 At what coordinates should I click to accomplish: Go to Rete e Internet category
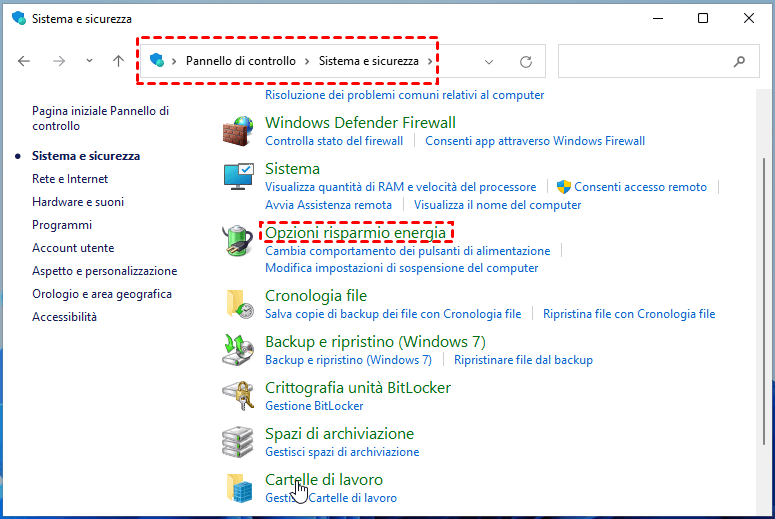coord(70,179)
